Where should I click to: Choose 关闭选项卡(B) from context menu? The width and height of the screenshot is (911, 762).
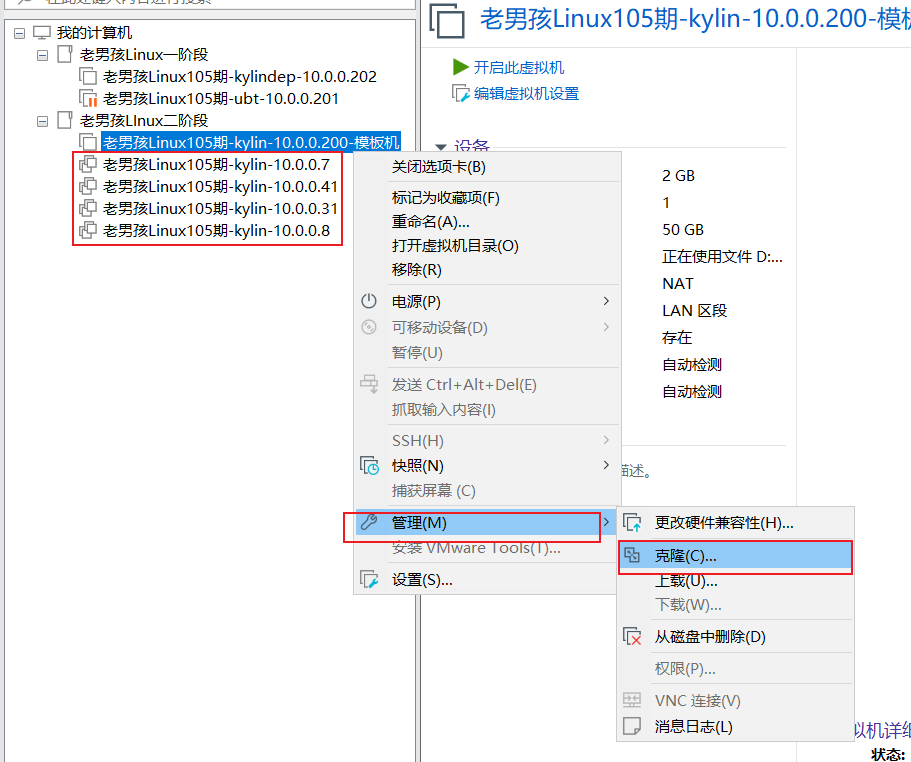(x=487, y=167)
